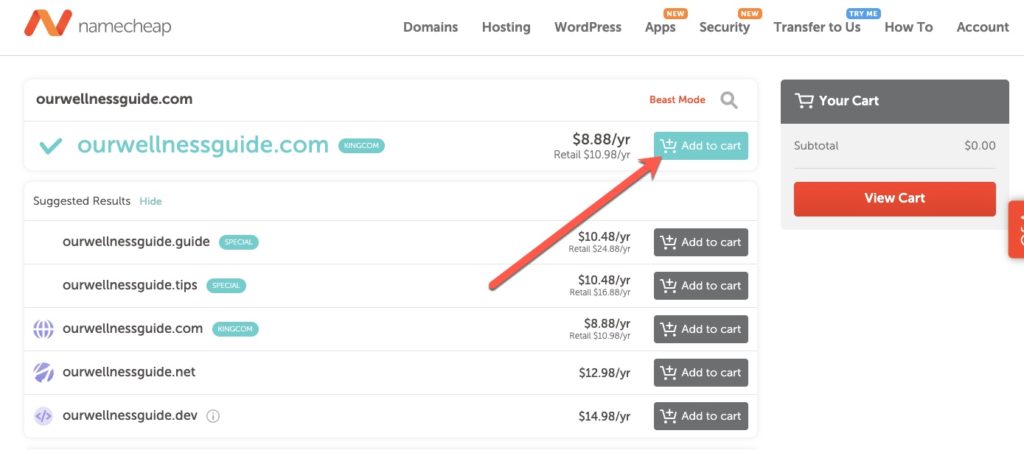Expand the Security menu

coord(724,27)
